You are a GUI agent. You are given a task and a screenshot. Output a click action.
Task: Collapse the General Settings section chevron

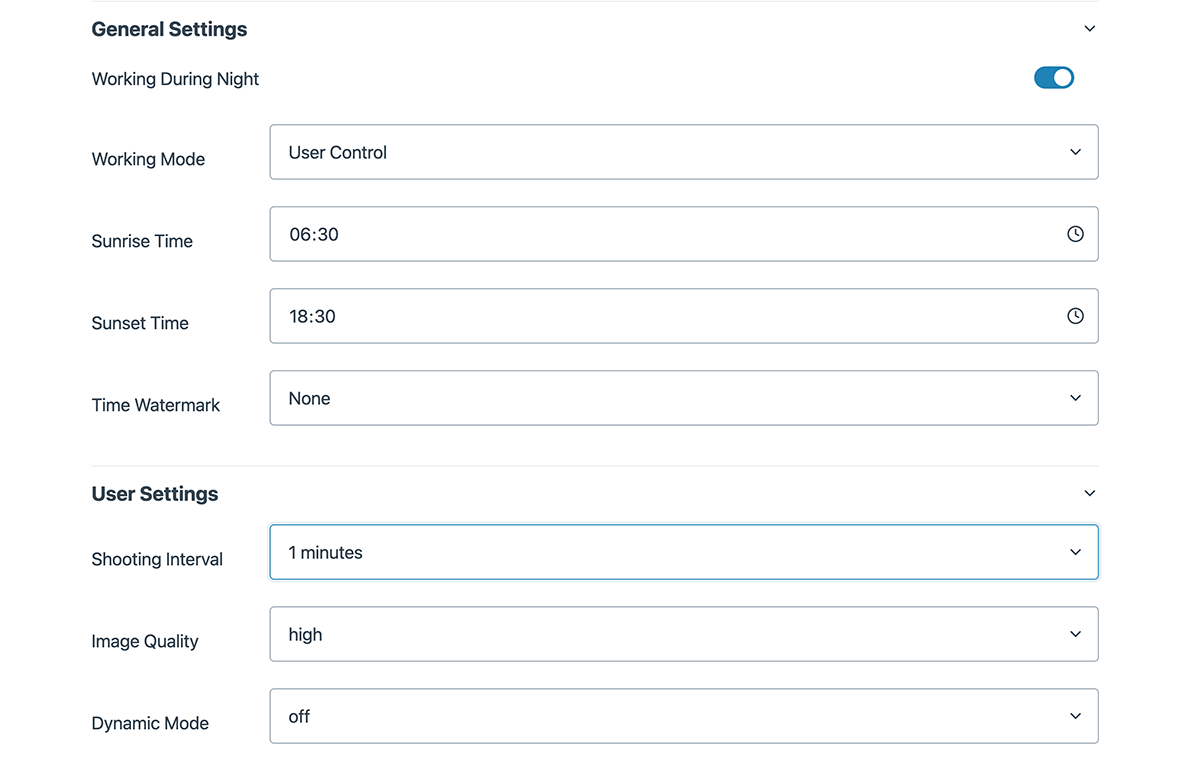click(1090, 29)
